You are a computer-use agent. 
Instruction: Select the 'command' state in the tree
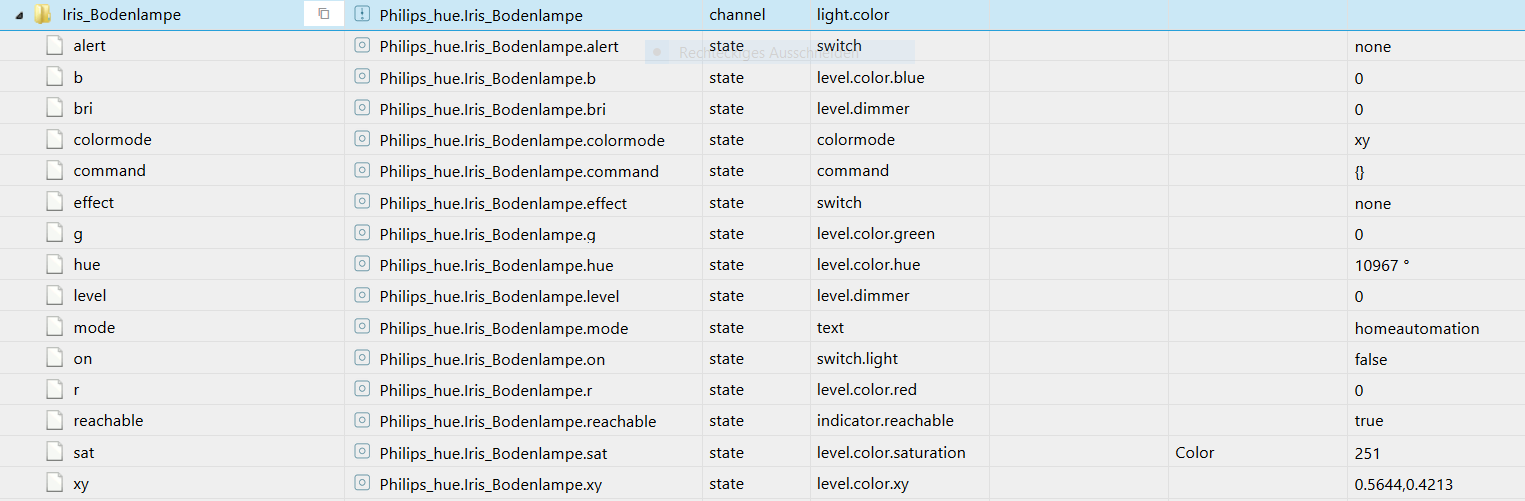point(109,171)
